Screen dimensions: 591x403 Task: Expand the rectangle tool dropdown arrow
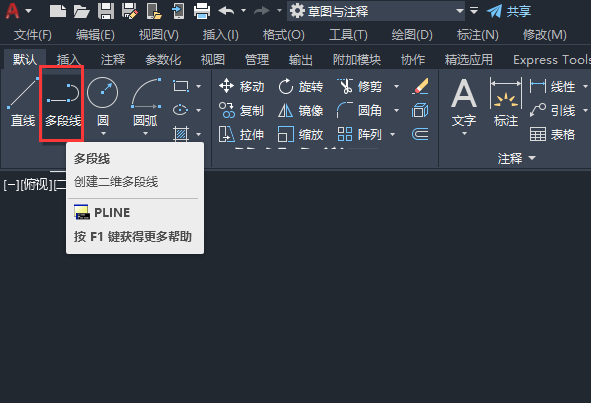click(198, 86)
